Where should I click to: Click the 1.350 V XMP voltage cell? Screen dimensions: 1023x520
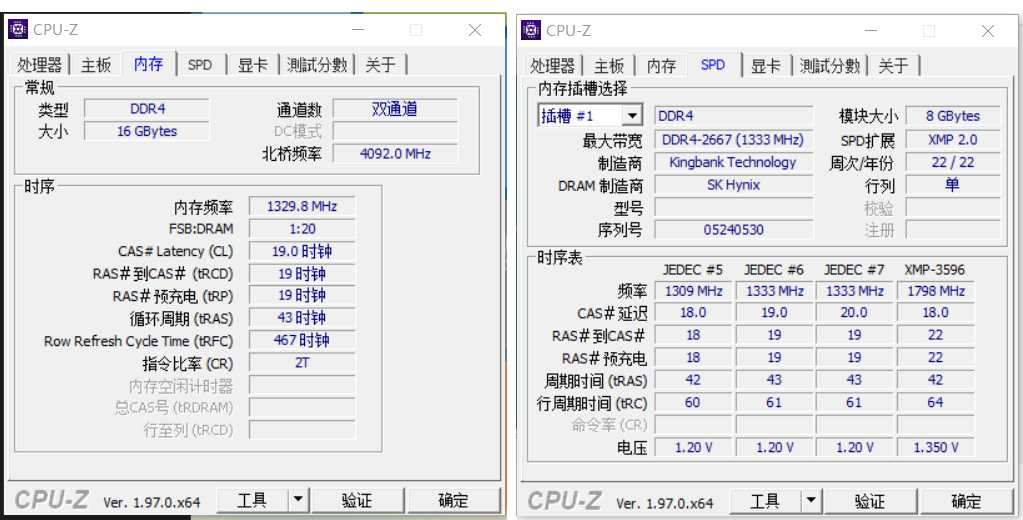point(936,448)
